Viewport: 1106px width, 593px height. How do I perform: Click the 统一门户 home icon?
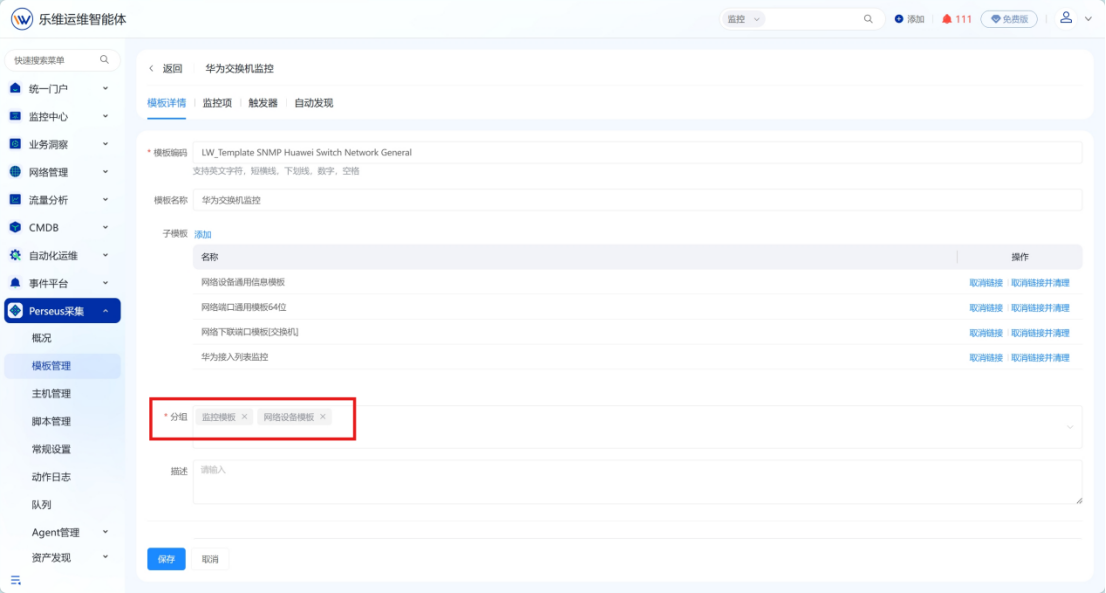(x=15, y=88)
